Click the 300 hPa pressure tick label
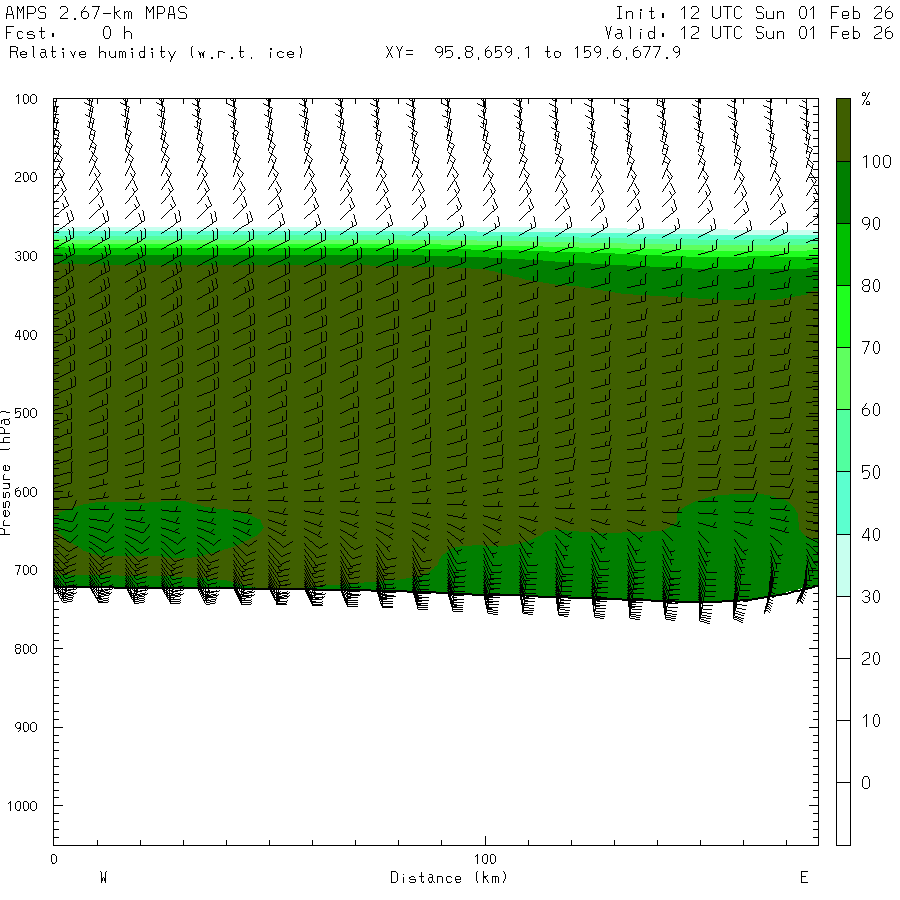This screenshot has height=900, width=900. [x=26, y=256]
